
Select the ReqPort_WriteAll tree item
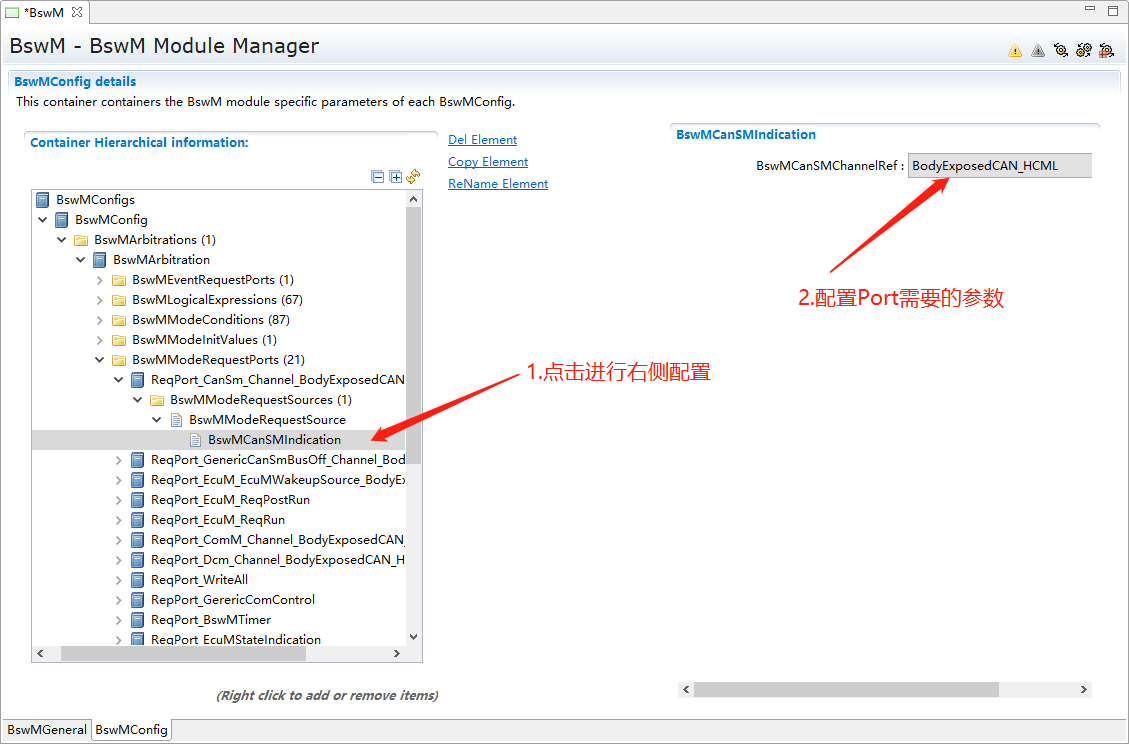199,580
